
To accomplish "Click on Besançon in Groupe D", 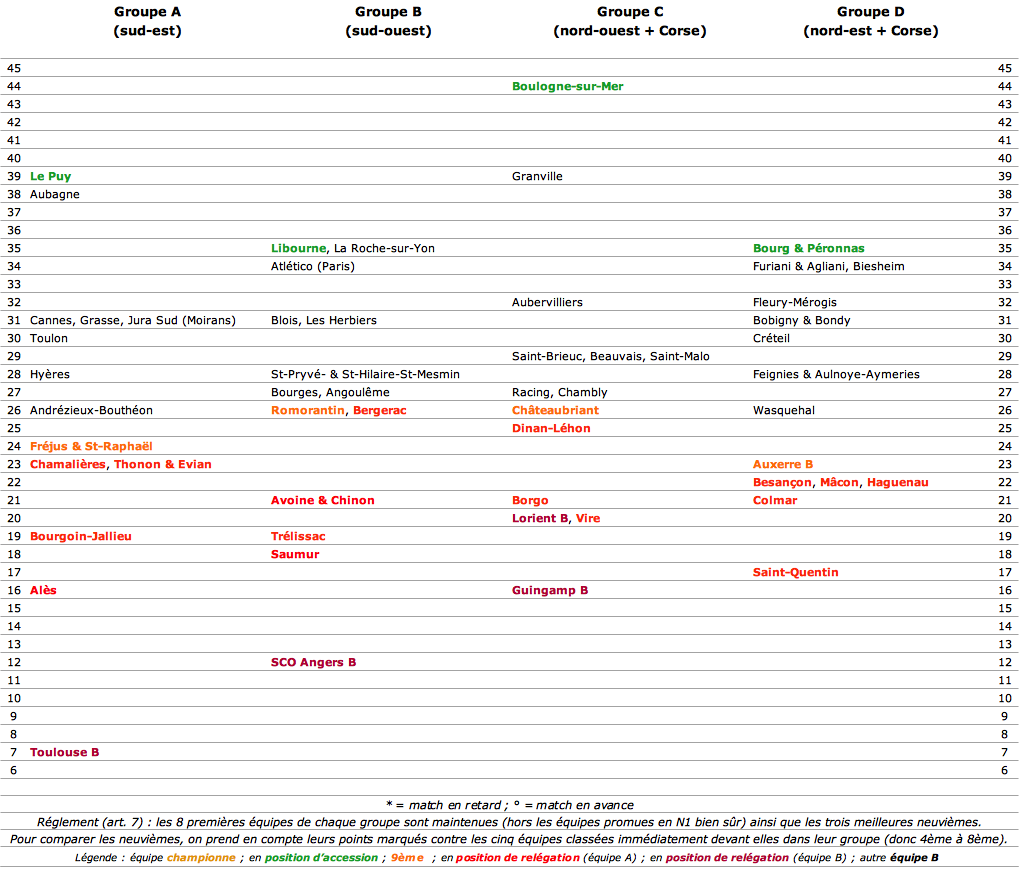I will tap(782, 483).
